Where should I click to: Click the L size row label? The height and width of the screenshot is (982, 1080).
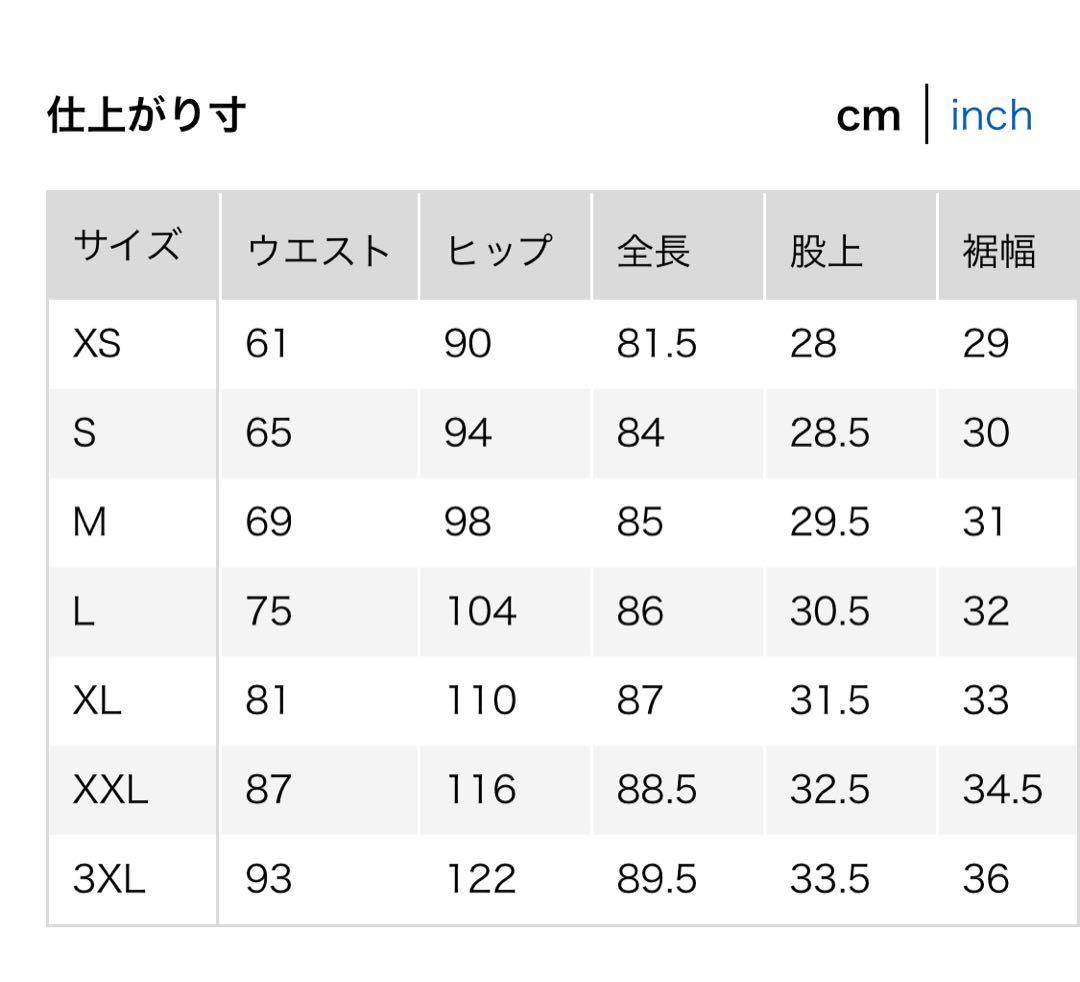(x=84, y=612)
